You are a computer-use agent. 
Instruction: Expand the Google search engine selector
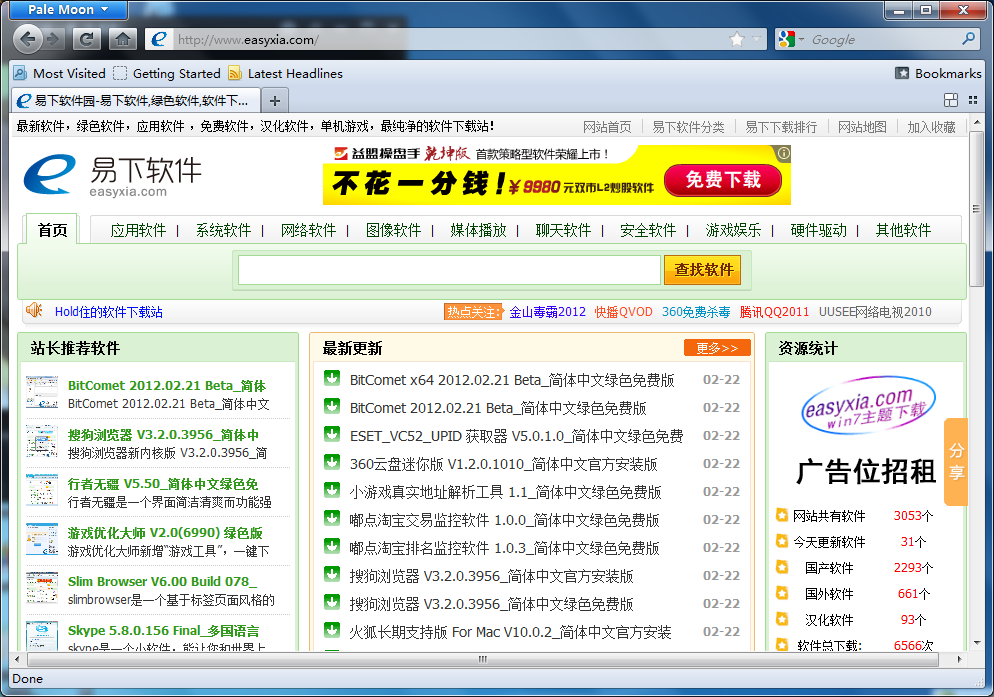(790, 39)
